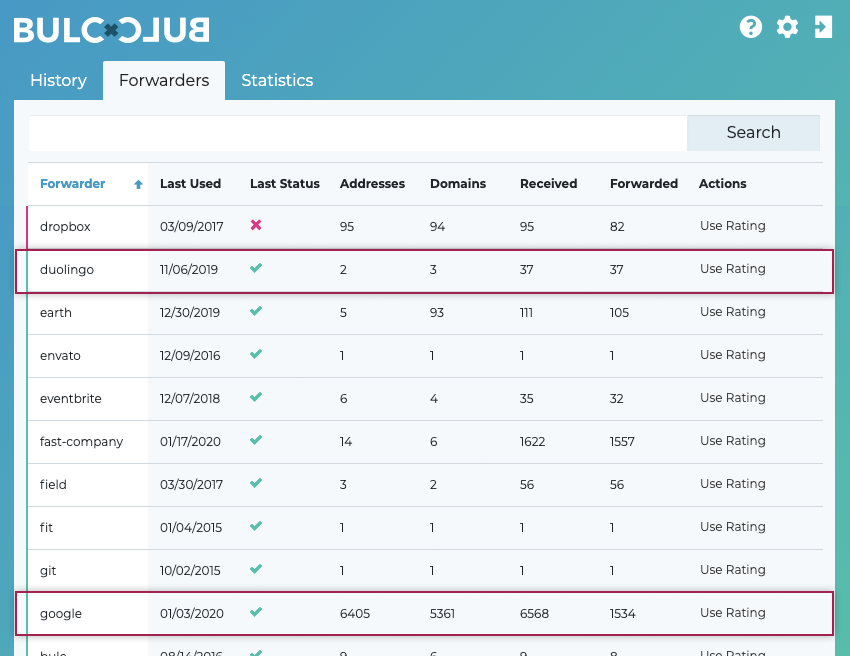Click the Use link for google

(x=711, y=613)
